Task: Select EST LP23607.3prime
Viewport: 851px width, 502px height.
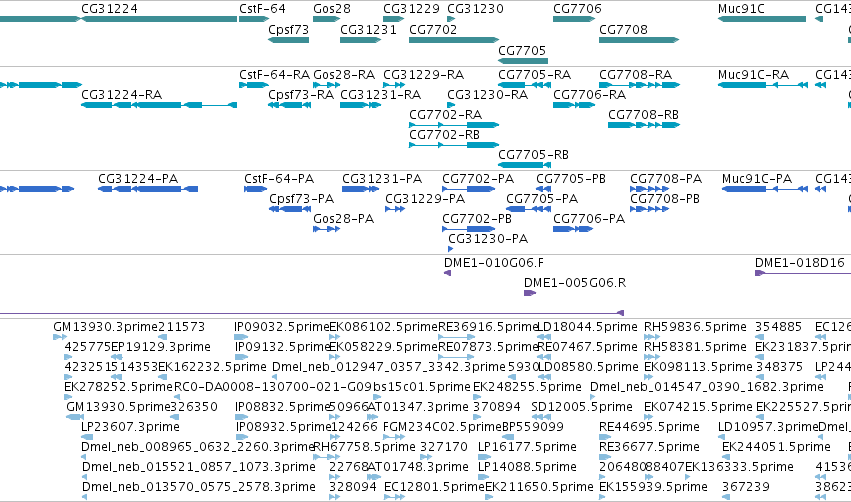Action: tap(87, 437)
